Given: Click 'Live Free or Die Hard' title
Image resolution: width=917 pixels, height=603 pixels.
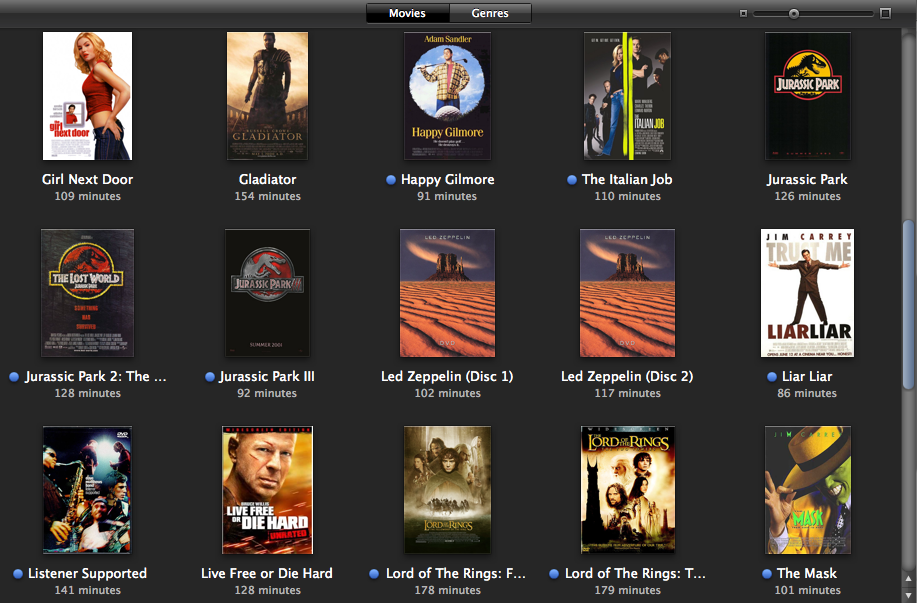Looking at the screenshot, I should click(x=267, y=574).
